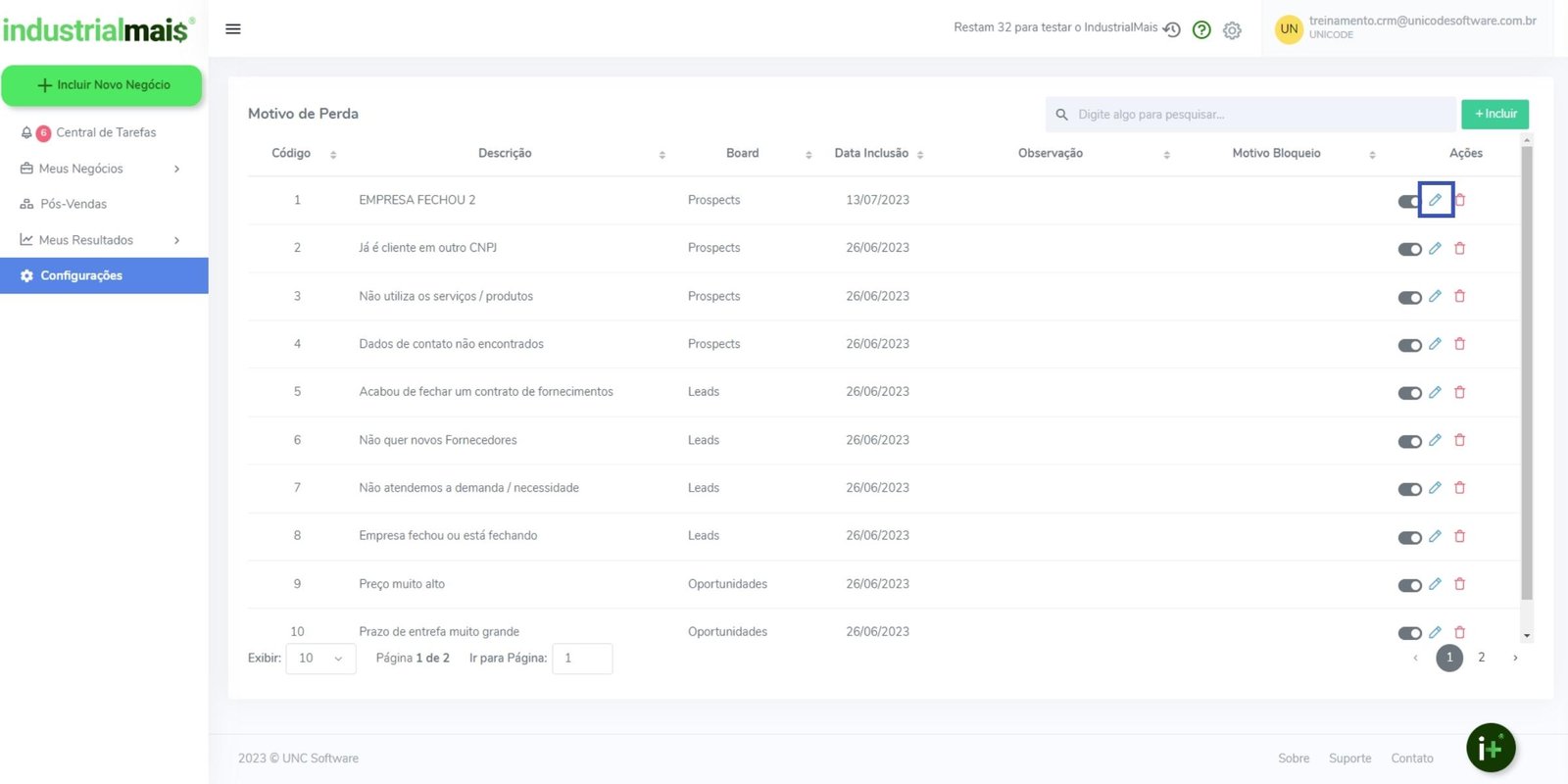Click 'Incluir Novo Negócio' button
The width and height of the screenshot is (1568, 784).
[x=102, y=85]
